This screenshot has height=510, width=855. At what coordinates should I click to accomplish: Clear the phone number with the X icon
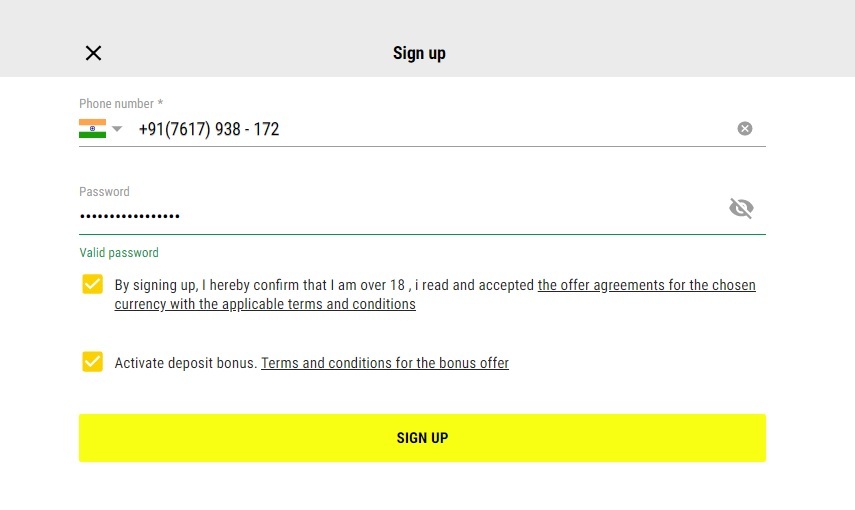[745, 128]
